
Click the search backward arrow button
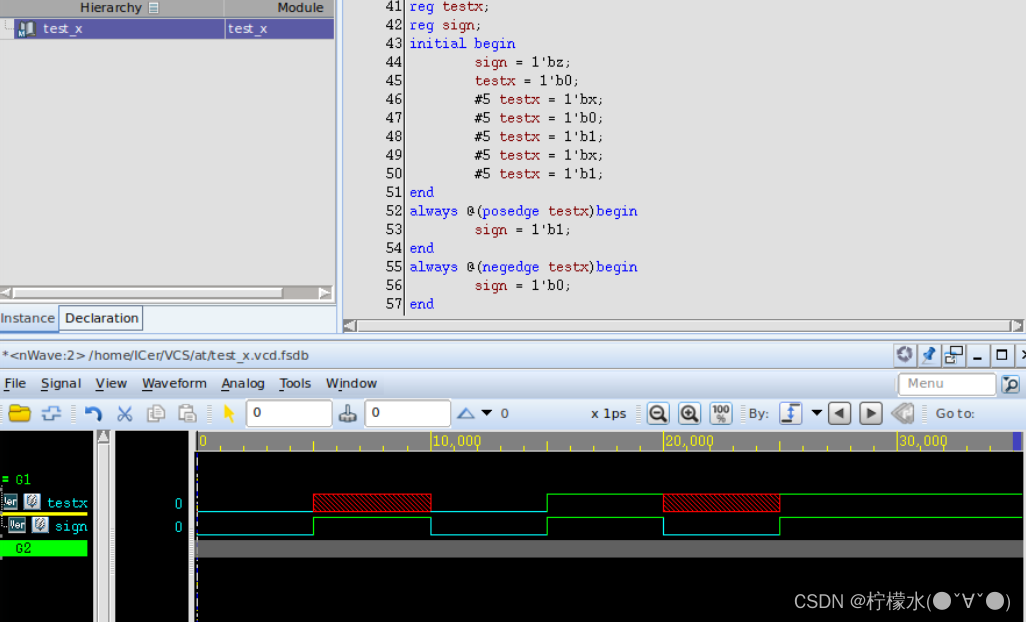click(841, 413)
